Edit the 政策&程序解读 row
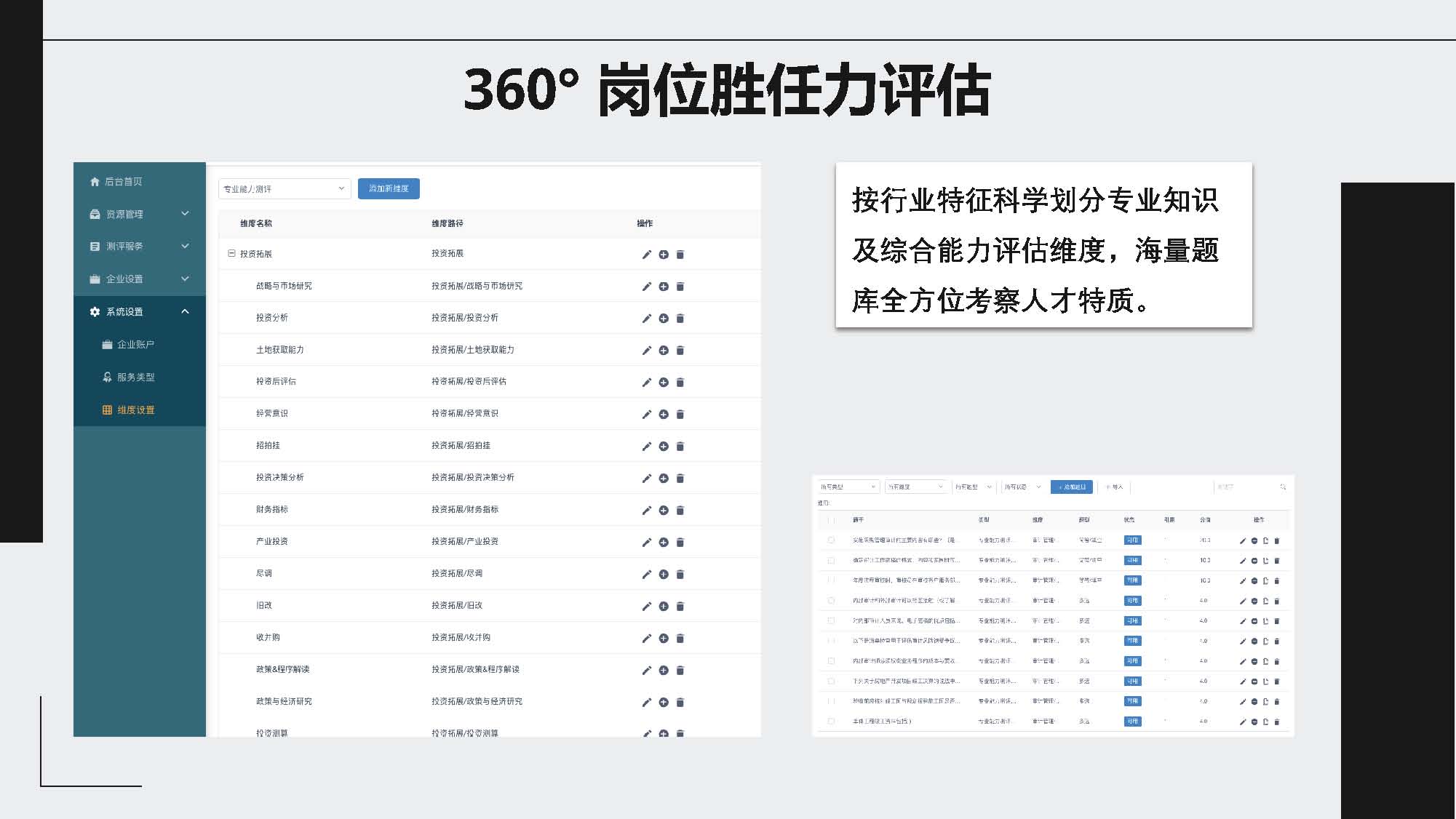The width and height of the screenshot is (1456, 819). [x=646, y=671]
